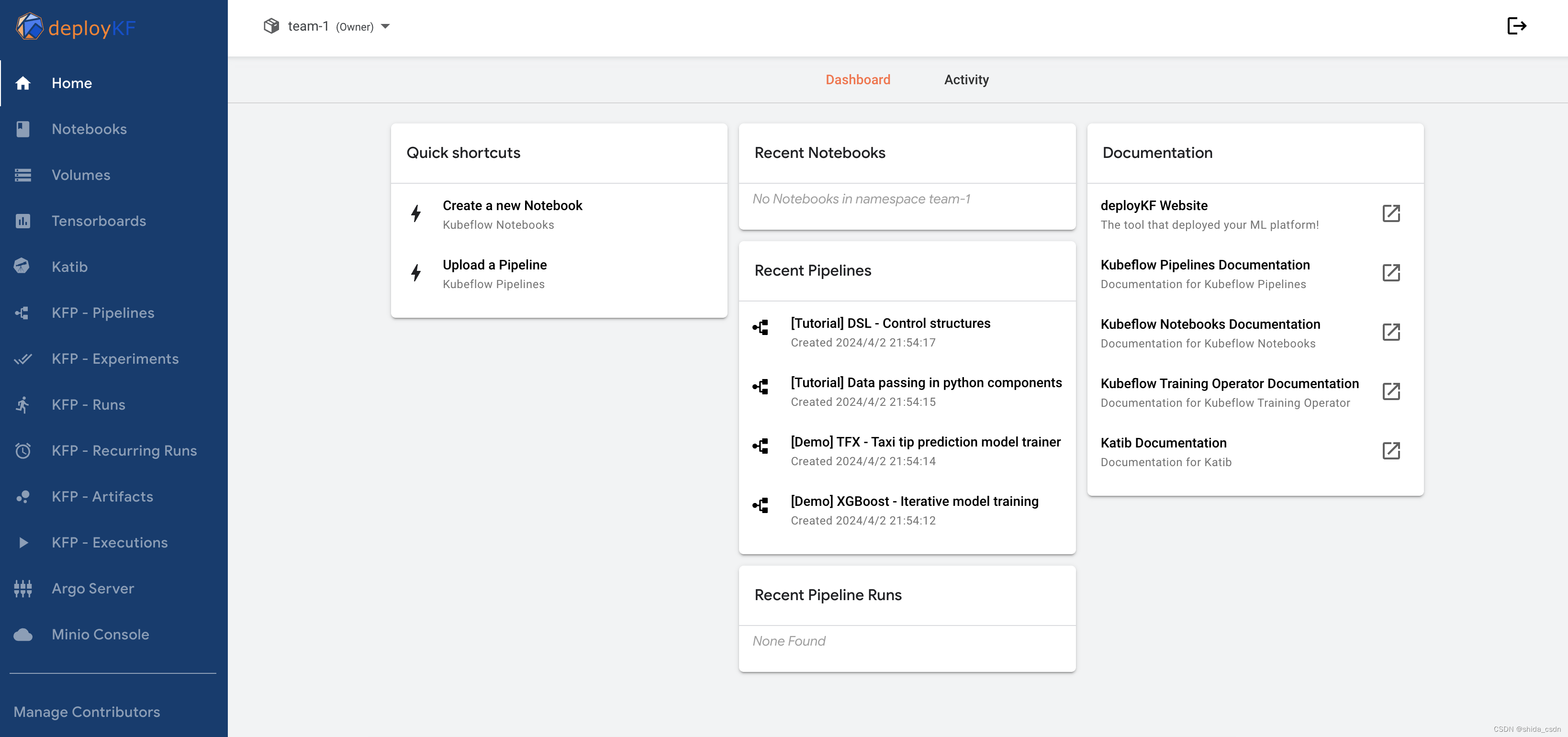
Task: Click pipeline icon beside XGBoost Iterative model training
Action: coord(760,505)
